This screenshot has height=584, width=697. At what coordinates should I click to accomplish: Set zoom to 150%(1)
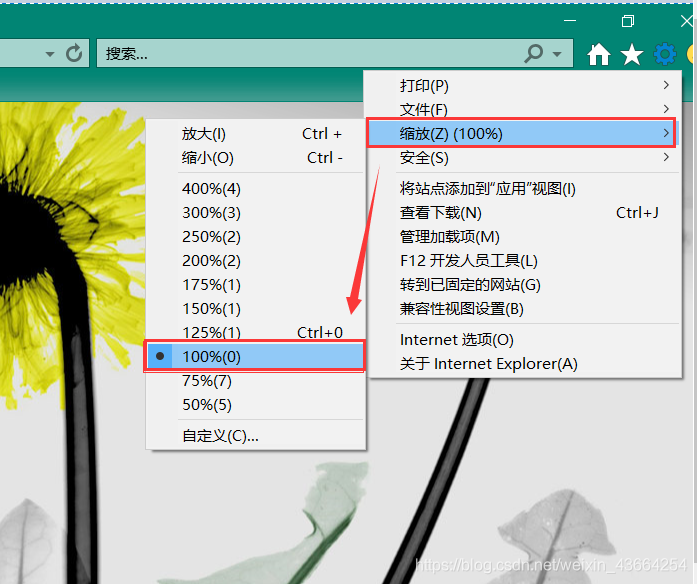click(256, 309)
